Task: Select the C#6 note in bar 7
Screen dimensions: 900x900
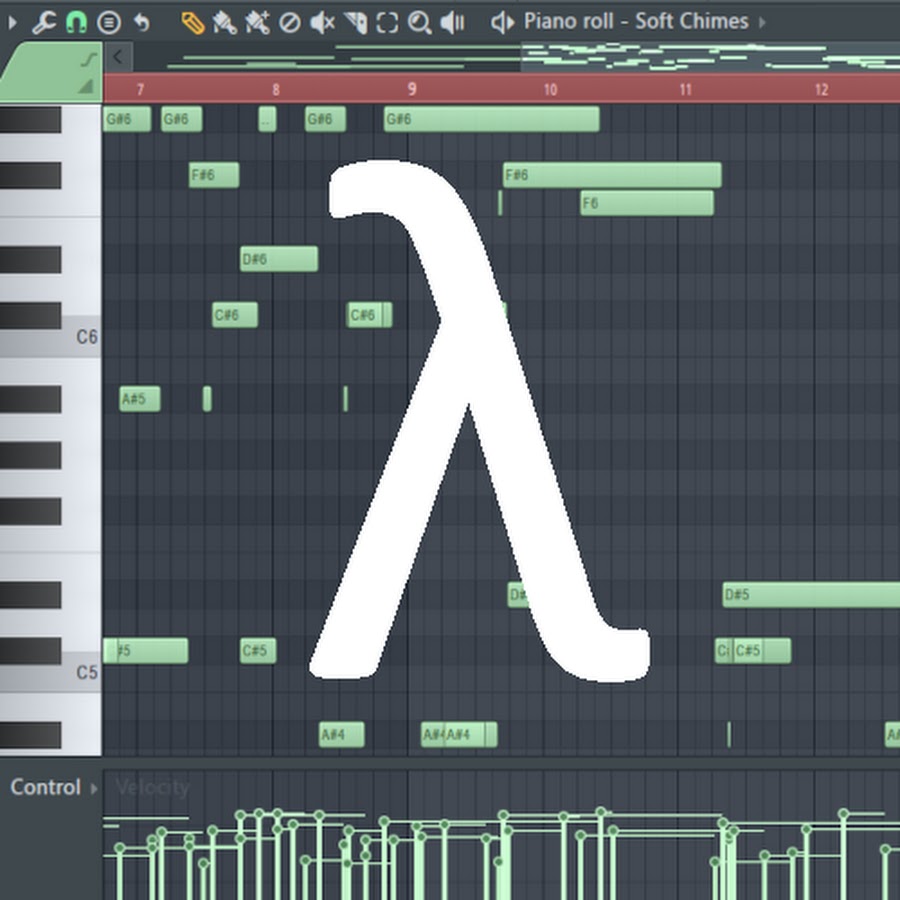Action: pyautogui.click(x=235, y=315)
